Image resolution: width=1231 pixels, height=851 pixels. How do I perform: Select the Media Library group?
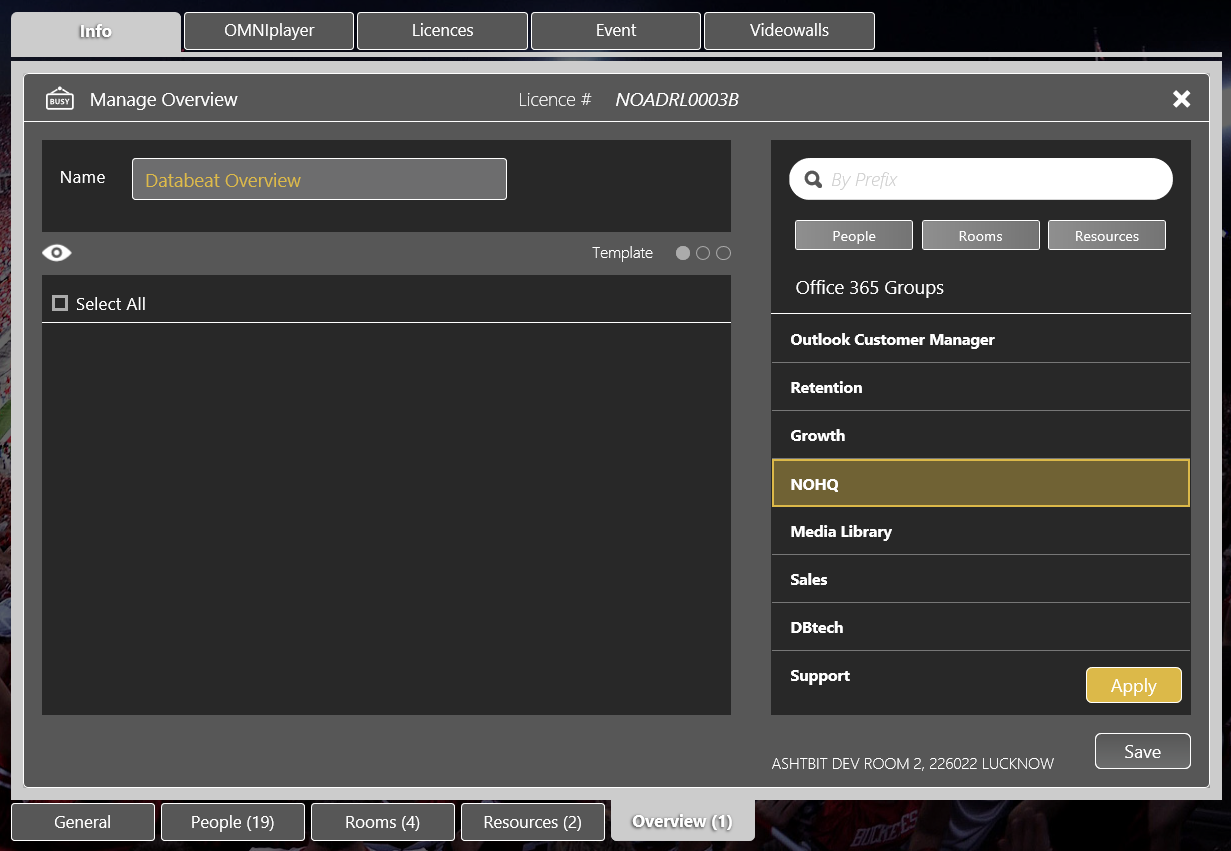(x=981, y=531)
